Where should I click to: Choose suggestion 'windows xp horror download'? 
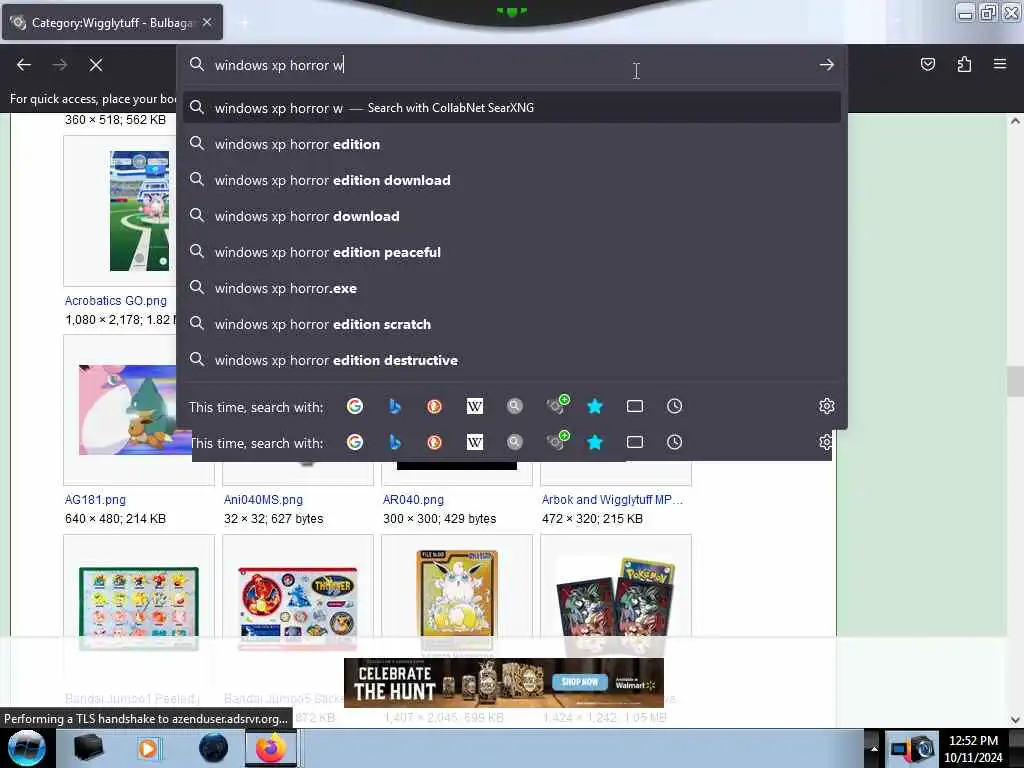[512, 216]
